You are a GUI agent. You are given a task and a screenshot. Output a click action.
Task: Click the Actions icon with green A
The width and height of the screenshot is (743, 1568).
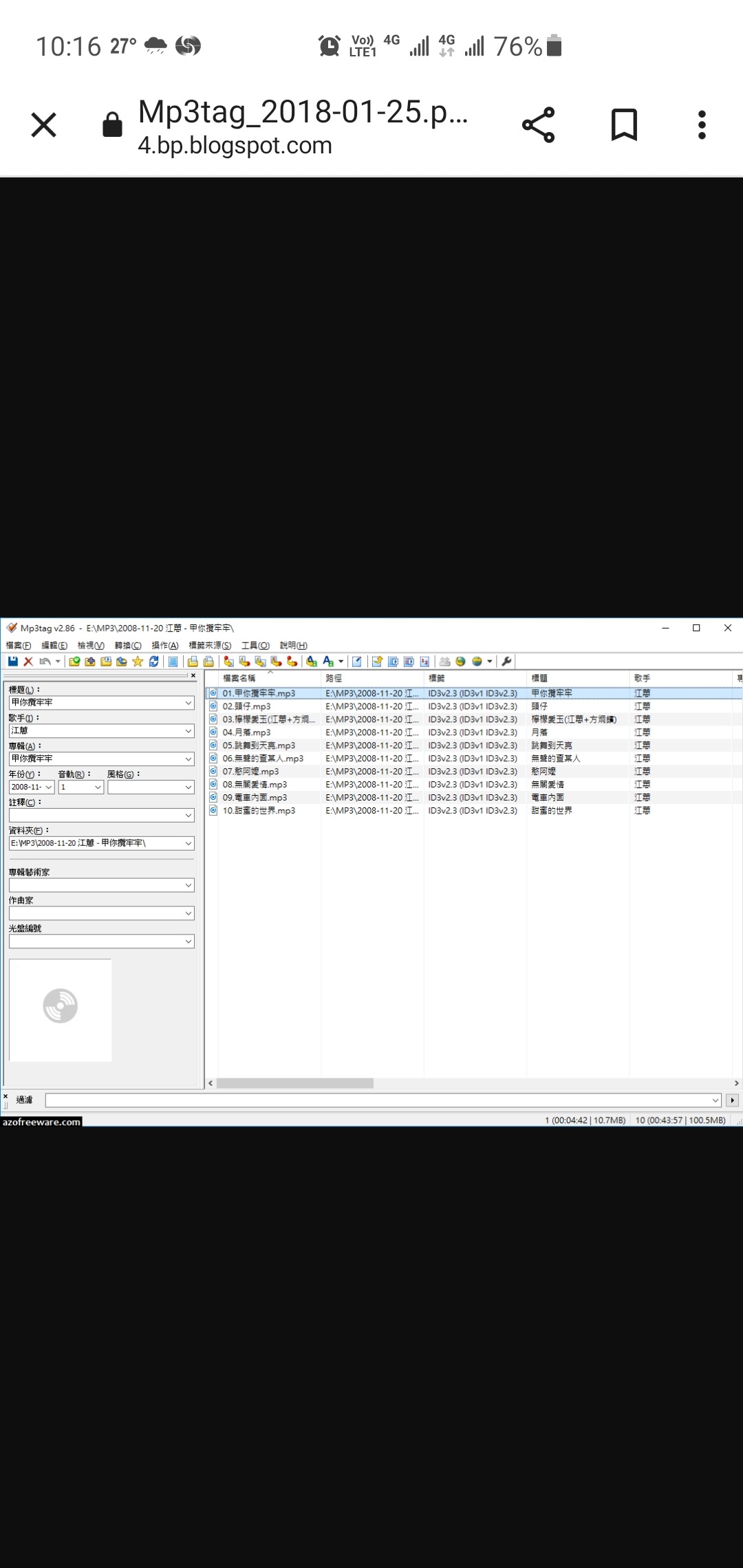[312, 662]
